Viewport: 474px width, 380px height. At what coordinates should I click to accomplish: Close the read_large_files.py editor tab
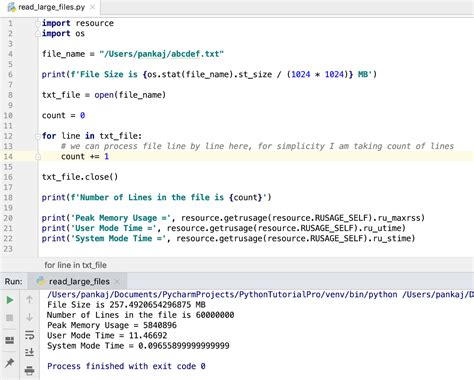click(93, 7)
